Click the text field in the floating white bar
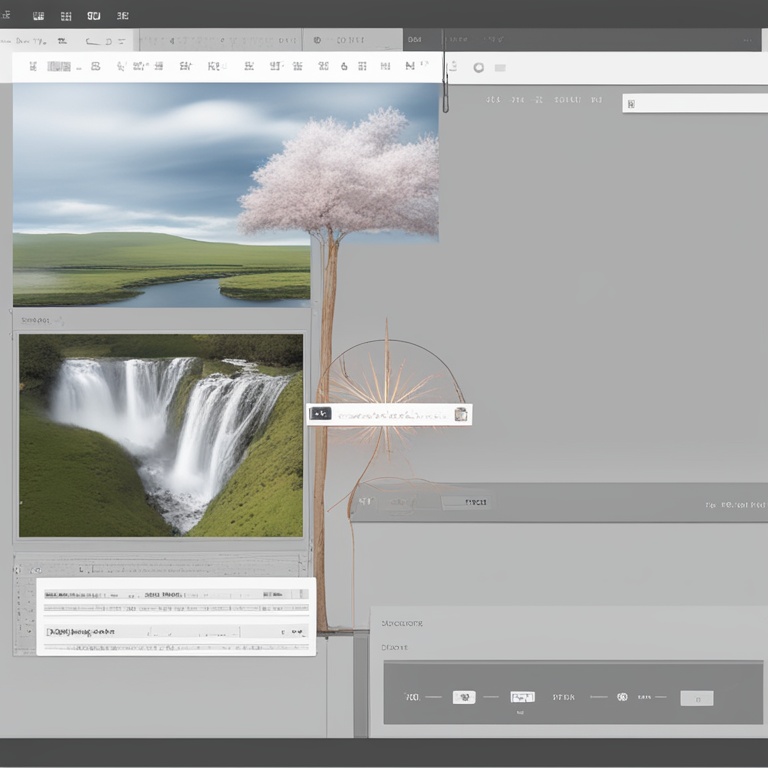Image resolution: width=768 pixels, height=768 pixels. (392, 415)
